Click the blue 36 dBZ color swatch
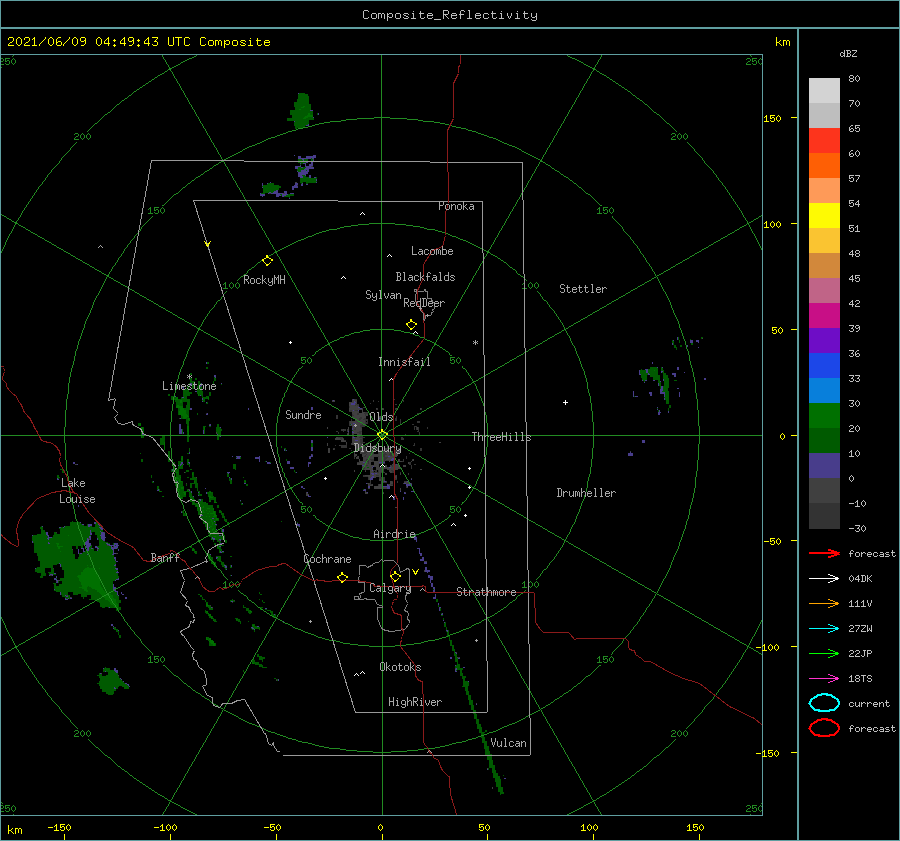Viewport: 900px width, 841px height. coord(824,365)
